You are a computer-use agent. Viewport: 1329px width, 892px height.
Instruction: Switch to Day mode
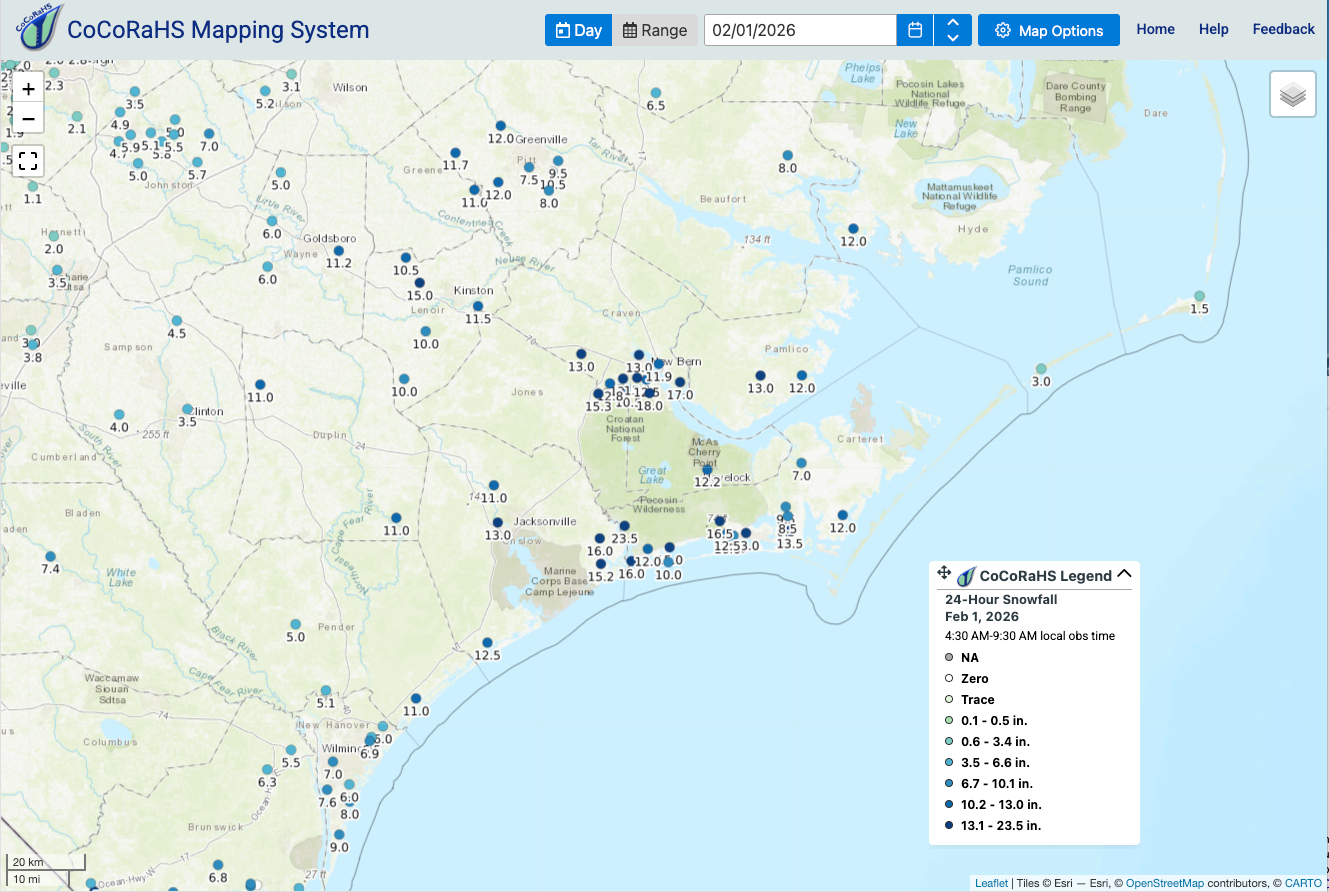pos(578,30)
